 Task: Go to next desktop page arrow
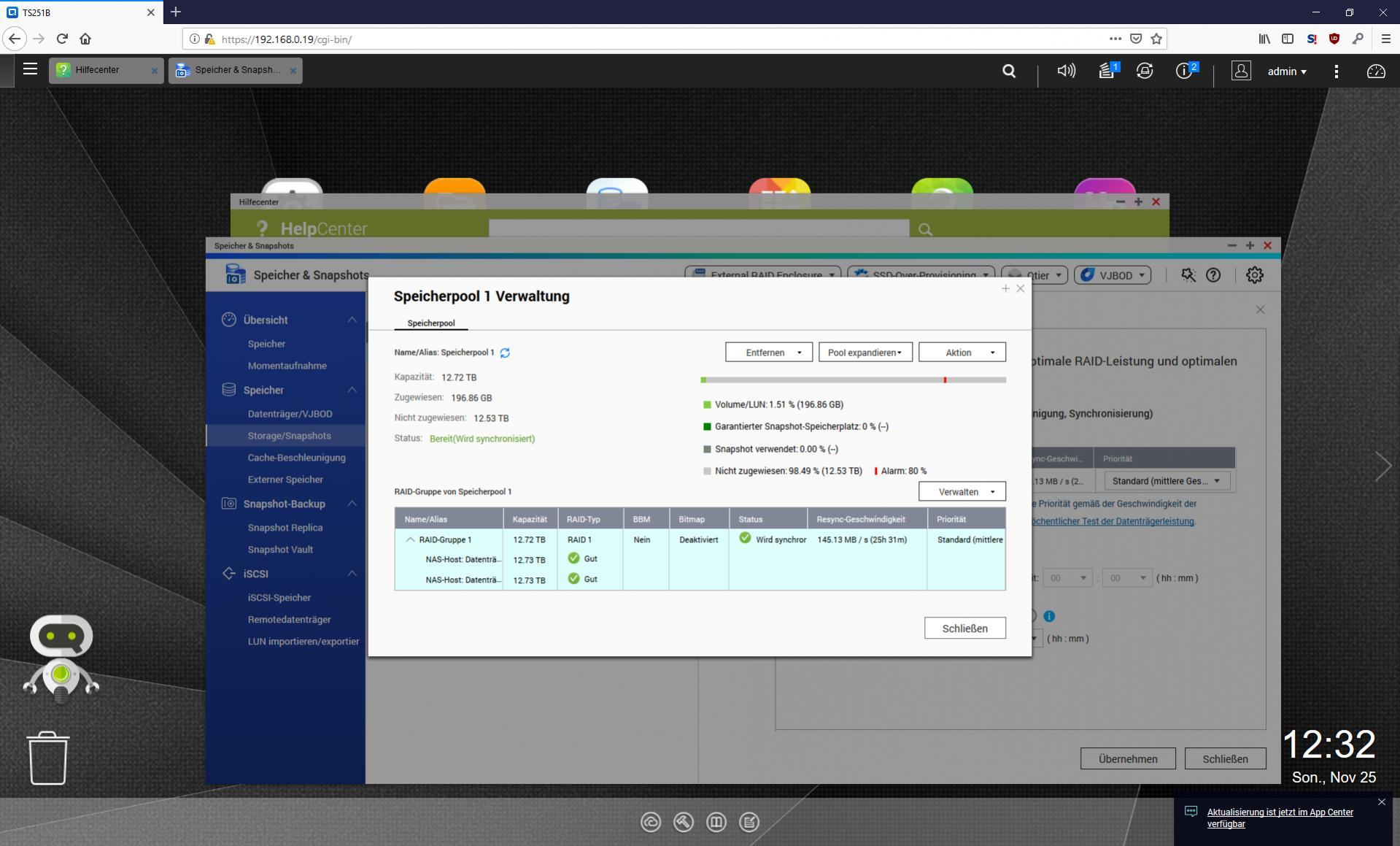click(x=1382, y=466)
